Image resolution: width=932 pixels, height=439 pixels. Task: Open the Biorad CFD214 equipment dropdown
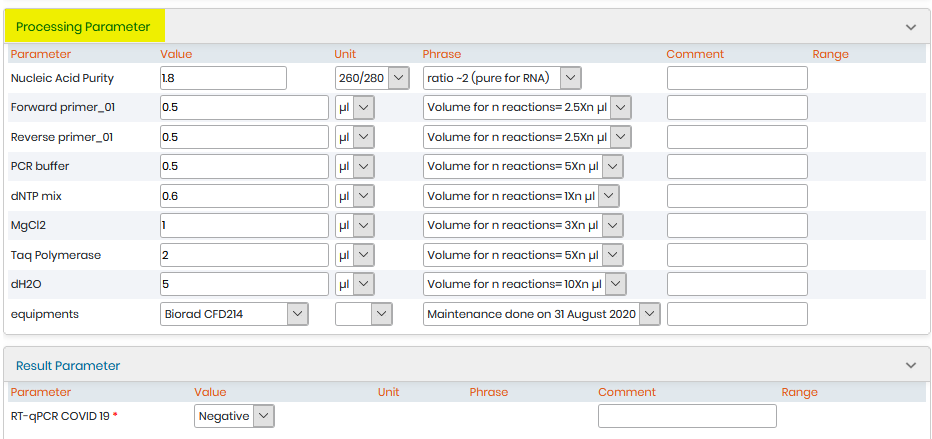click(x=234, y=314)
